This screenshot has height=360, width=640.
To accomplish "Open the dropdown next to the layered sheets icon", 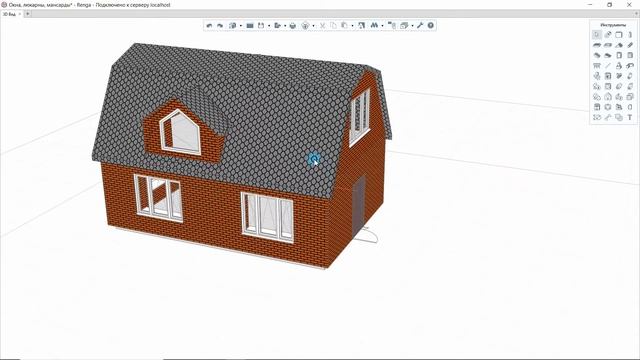I will tap(412, 26).
